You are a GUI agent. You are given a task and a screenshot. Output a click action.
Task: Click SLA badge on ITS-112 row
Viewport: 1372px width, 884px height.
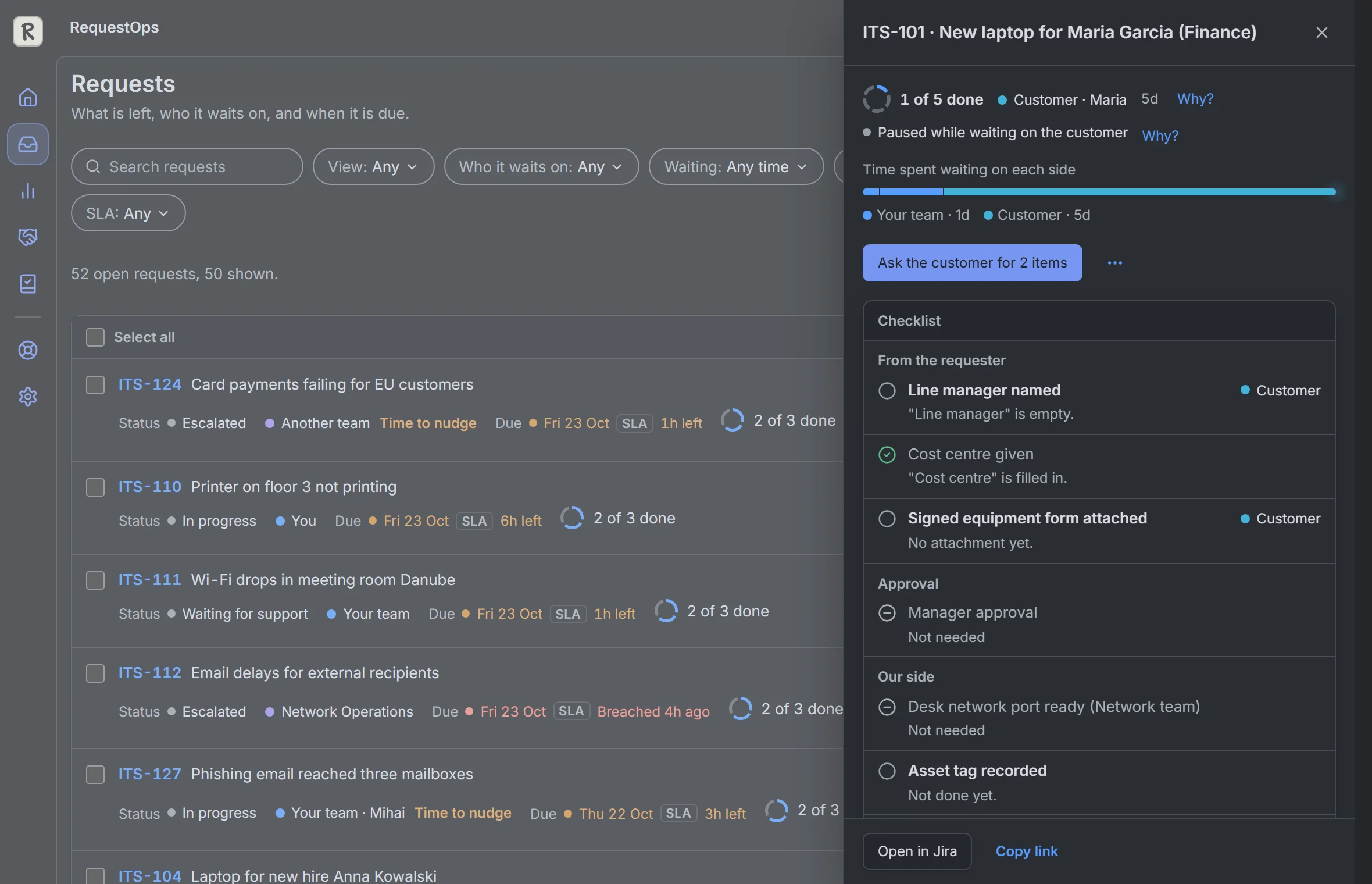(571, 711)
